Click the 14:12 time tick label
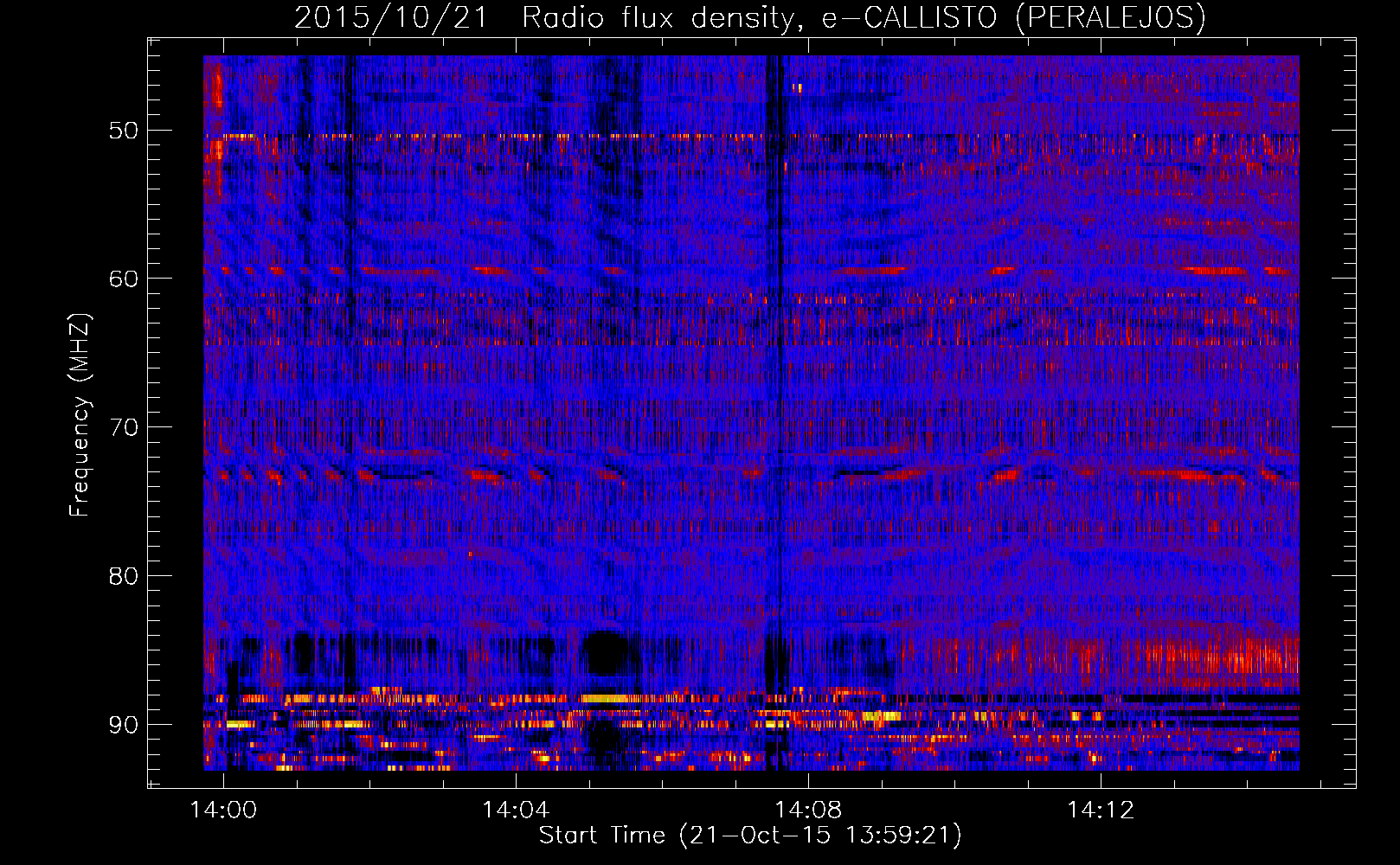This screenshot has width=1400, height=865. (1101, 811)
